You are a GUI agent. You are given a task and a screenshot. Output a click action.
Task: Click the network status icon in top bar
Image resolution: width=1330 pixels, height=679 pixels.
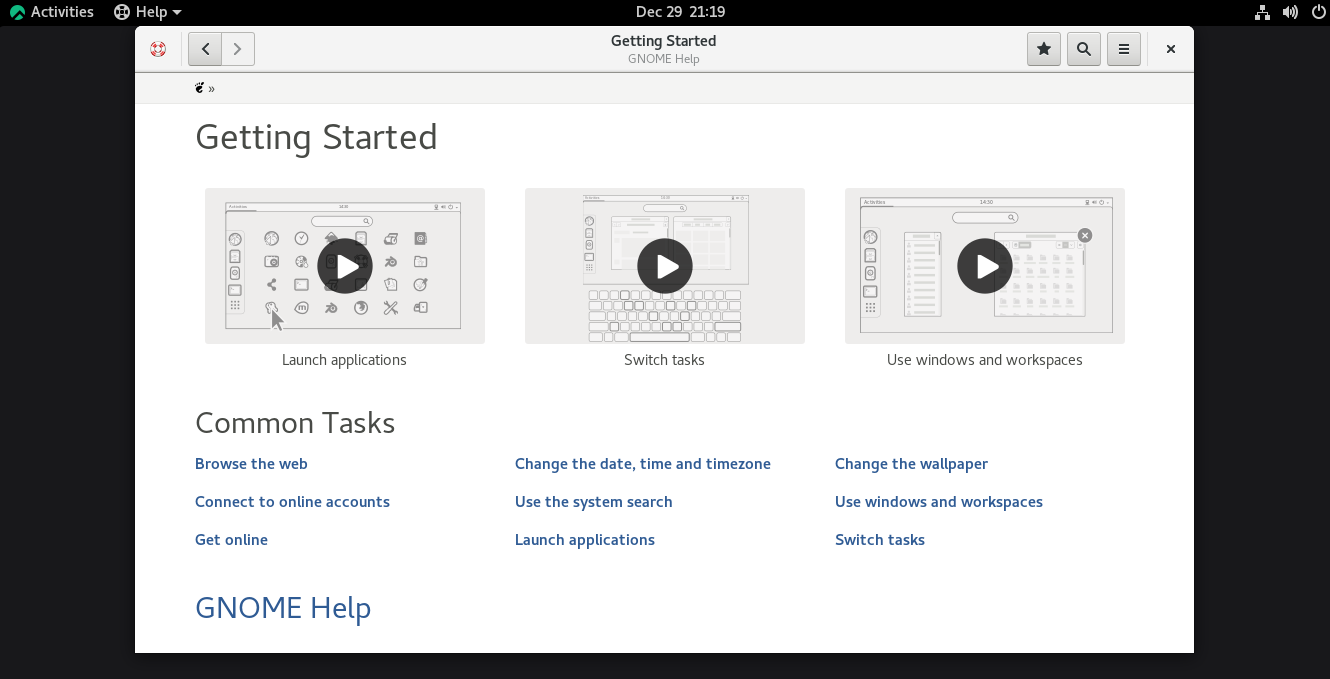pos(1262,12)
